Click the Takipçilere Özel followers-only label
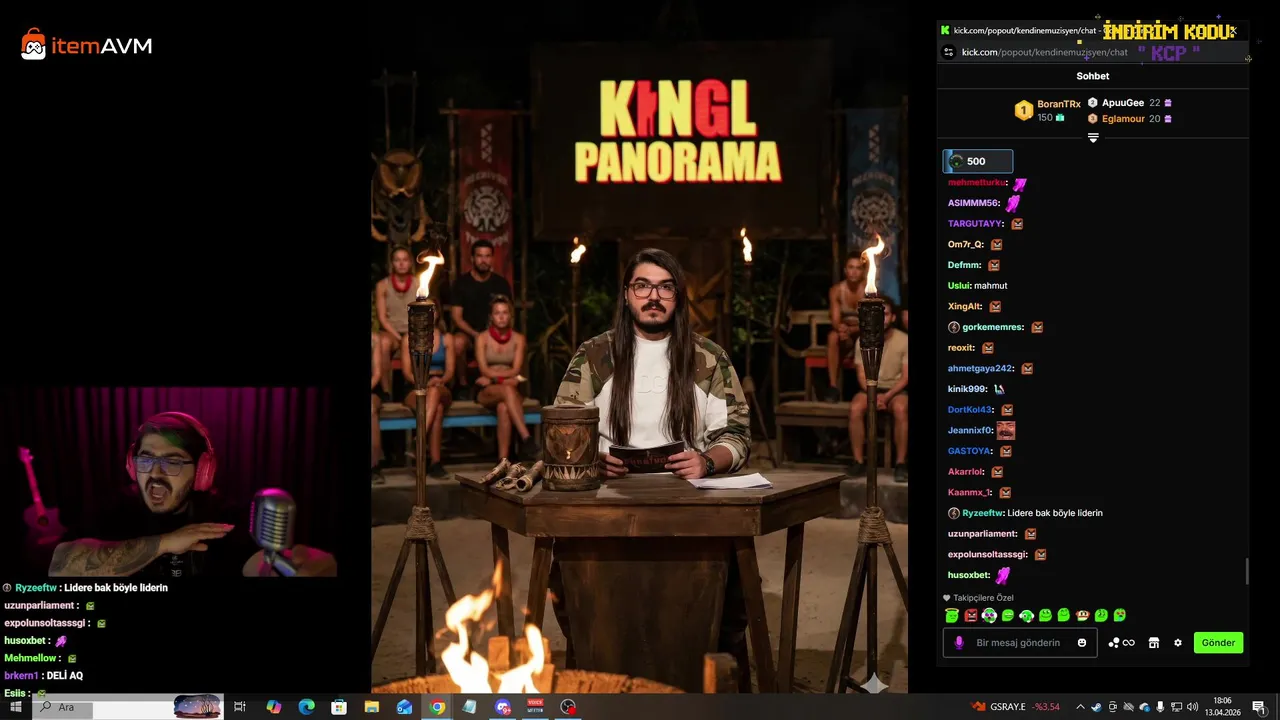Image resolution: width=1280 pixels, height=720 pixels. click(x=983, y=598)
